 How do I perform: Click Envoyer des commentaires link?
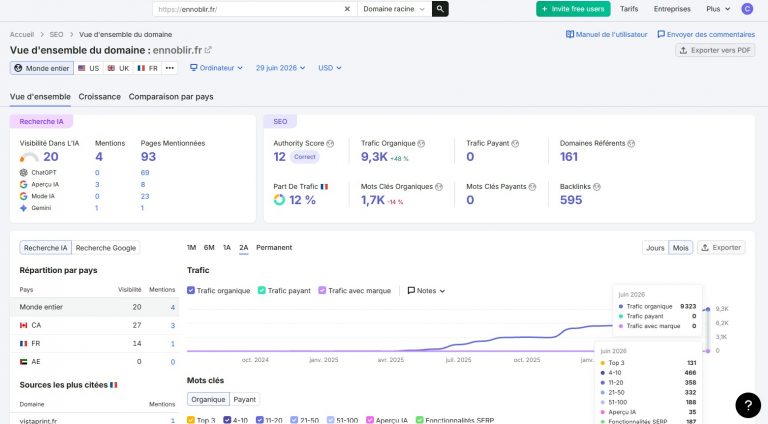pyautogui.click(x=706, y=35)
